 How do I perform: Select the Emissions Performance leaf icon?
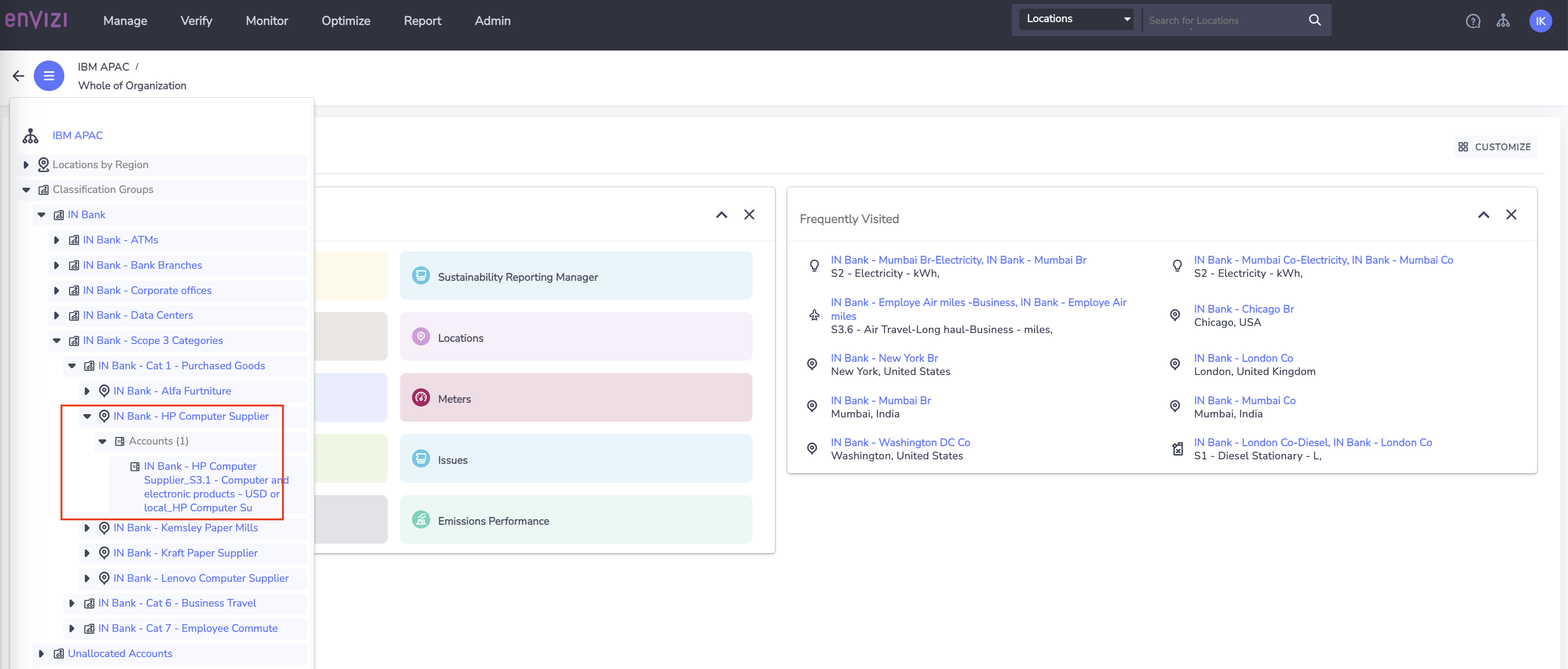(421, 519)
